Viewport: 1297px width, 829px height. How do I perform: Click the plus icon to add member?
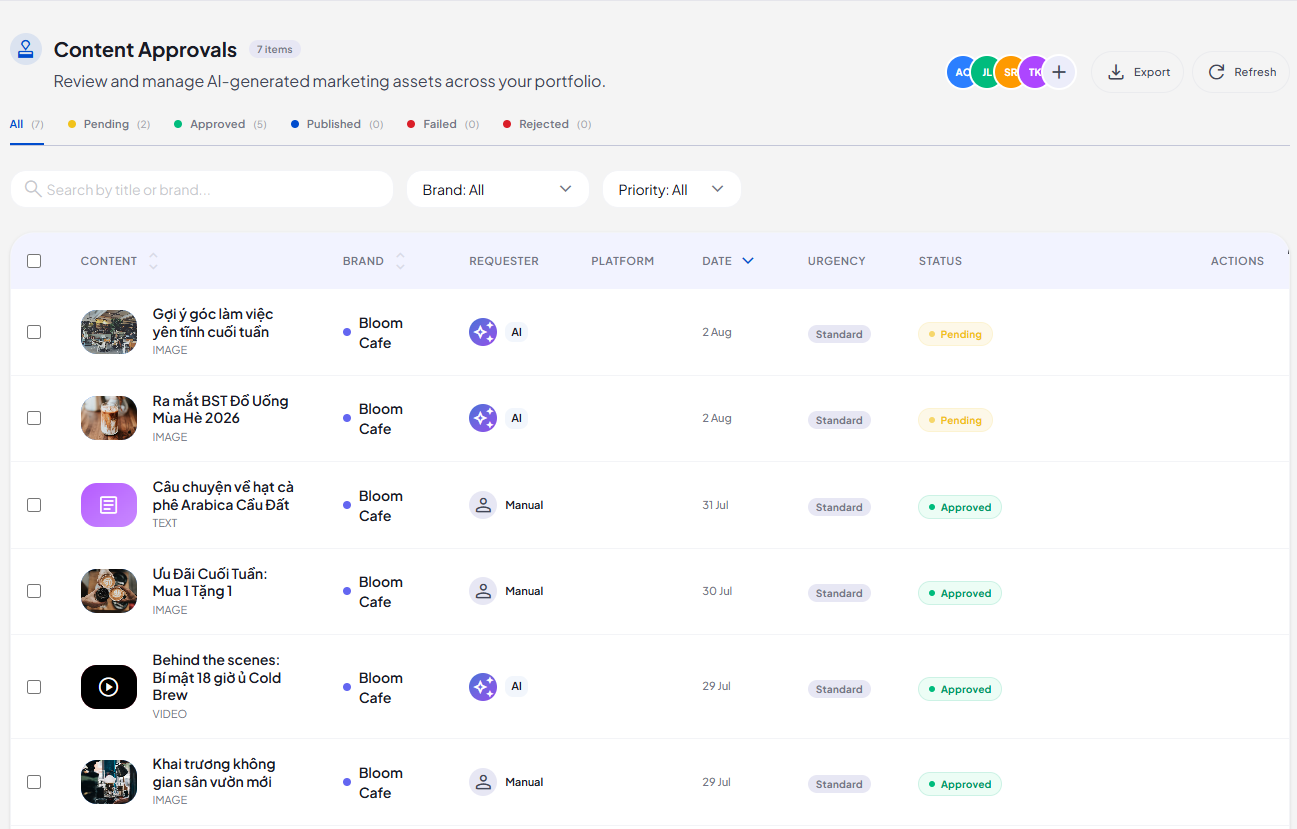point(1059,72)
